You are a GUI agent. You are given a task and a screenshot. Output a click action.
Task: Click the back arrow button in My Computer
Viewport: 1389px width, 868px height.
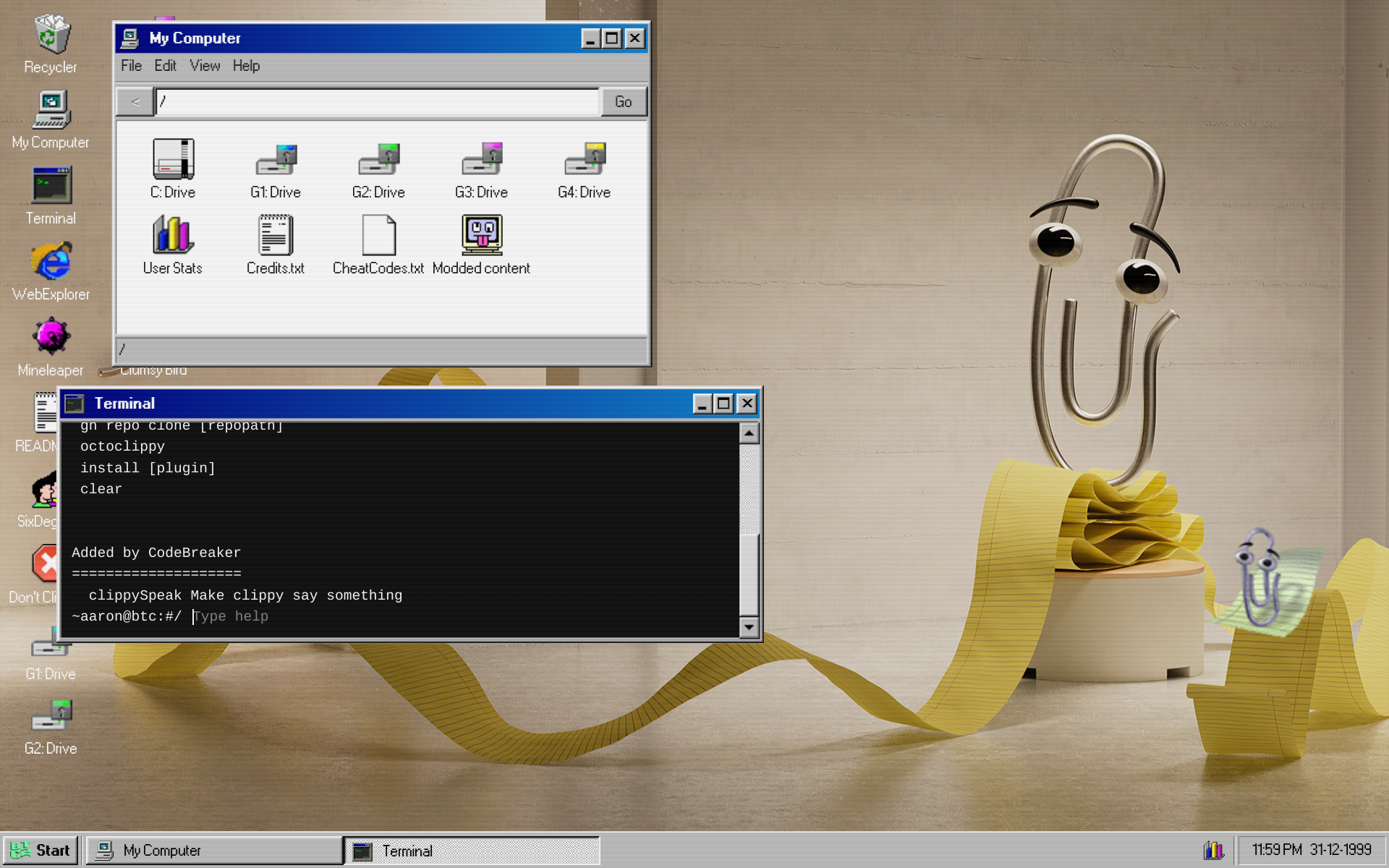pos(135,102)
